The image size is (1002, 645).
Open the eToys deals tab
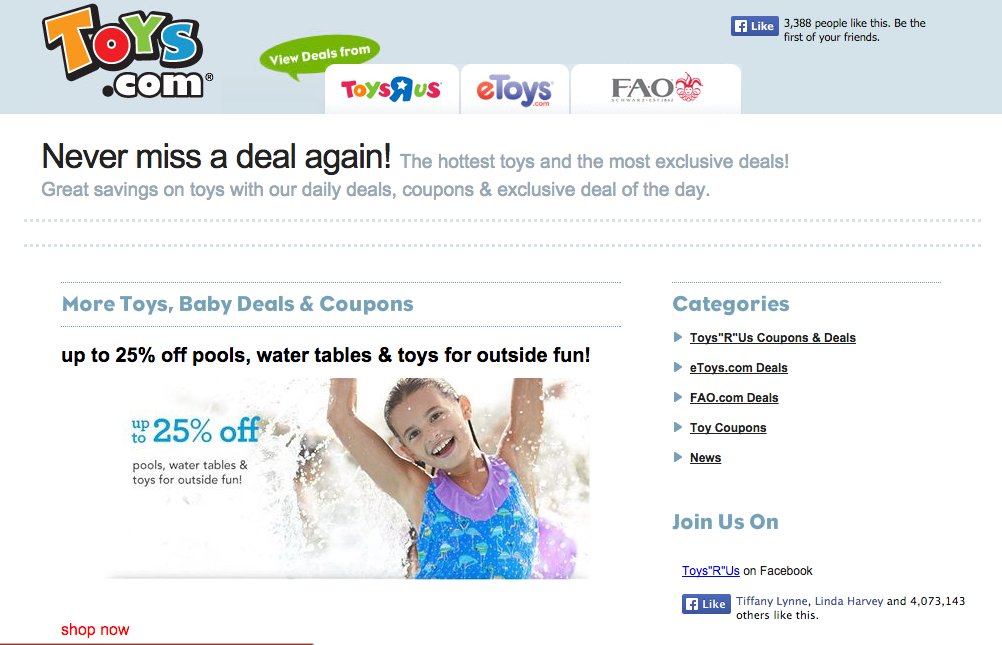[x=514, y=89]
